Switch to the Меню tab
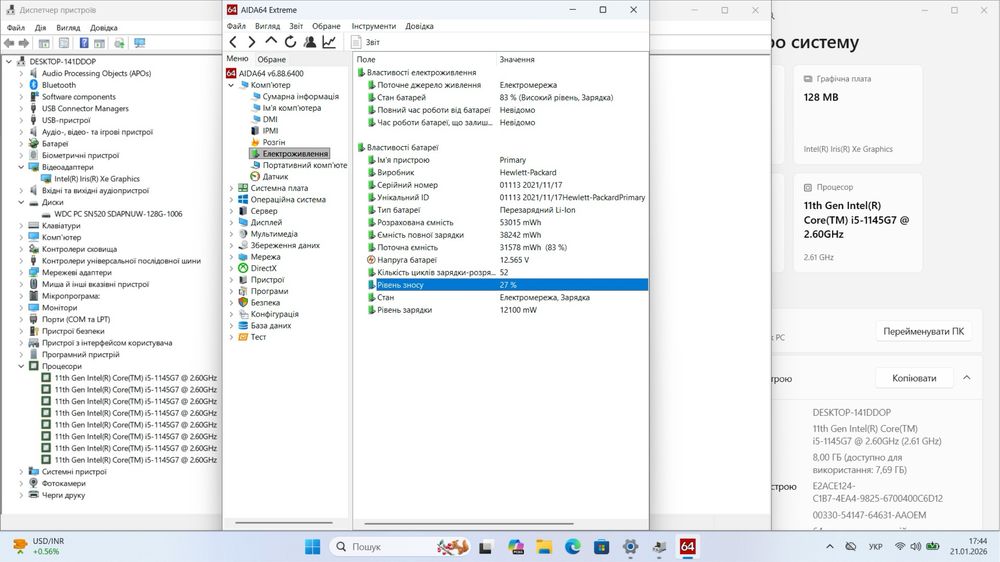The width and height of the screenshot is (1000, 562). tap(237, 59)
